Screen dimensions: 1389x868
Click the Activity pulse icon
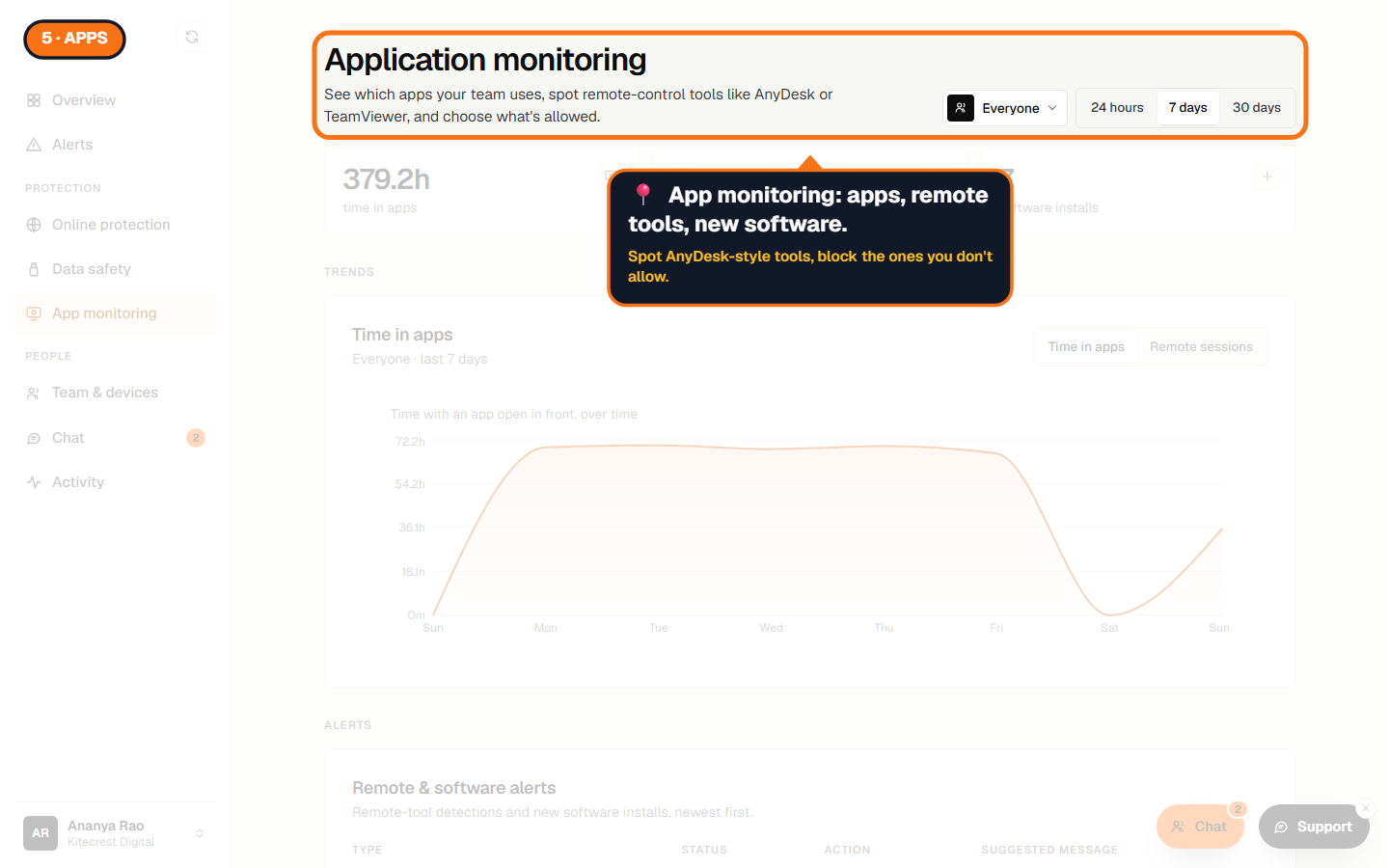(34, 482)
